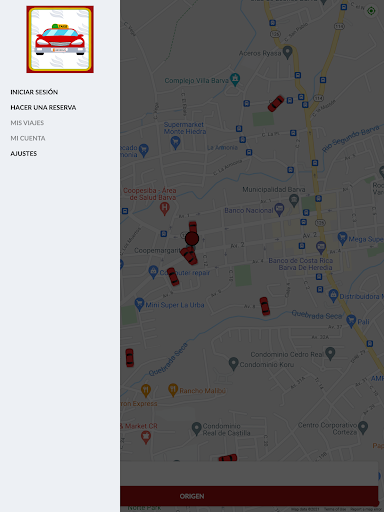Click the dark red origin pin marker
This screenshot has width=384, height=512.
tap(192, 239)
